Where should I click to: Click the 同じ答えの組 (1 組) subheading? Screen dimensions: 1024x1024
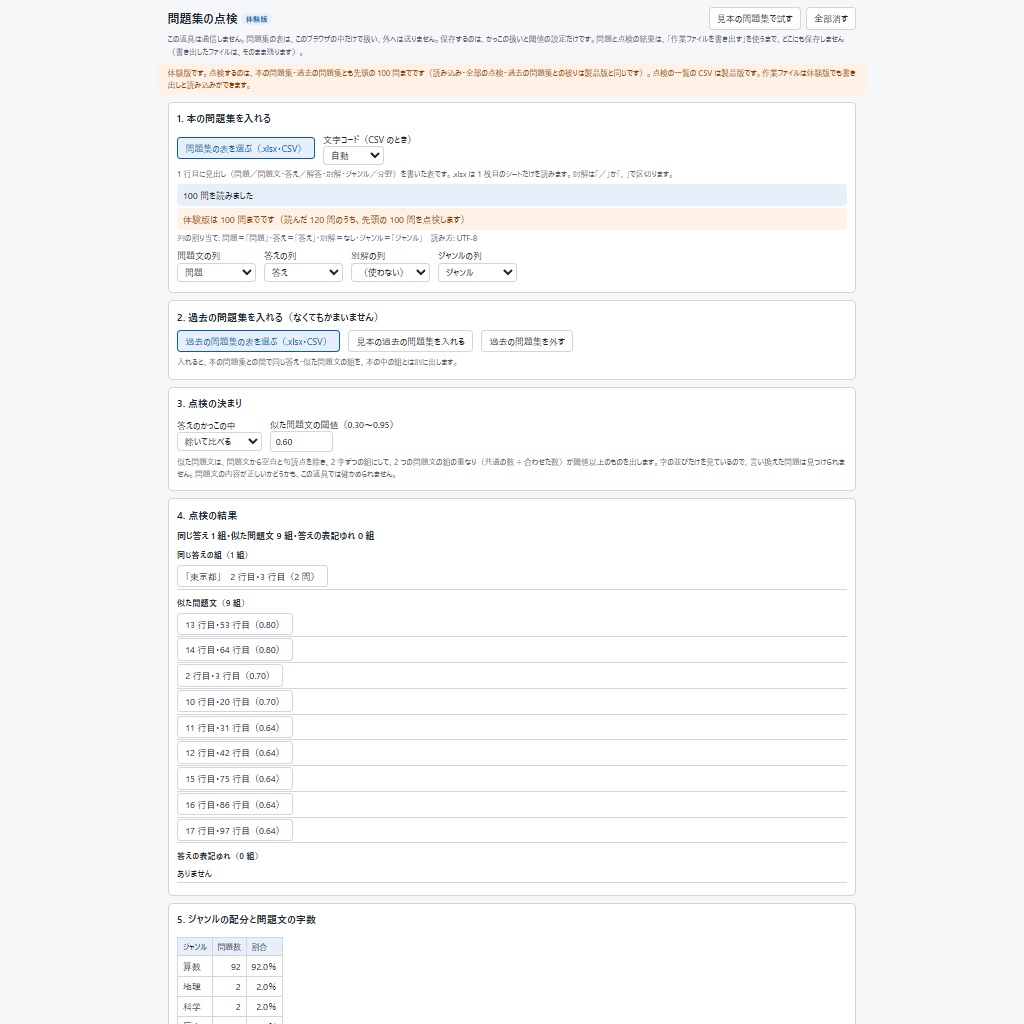[x=212, y=554]
